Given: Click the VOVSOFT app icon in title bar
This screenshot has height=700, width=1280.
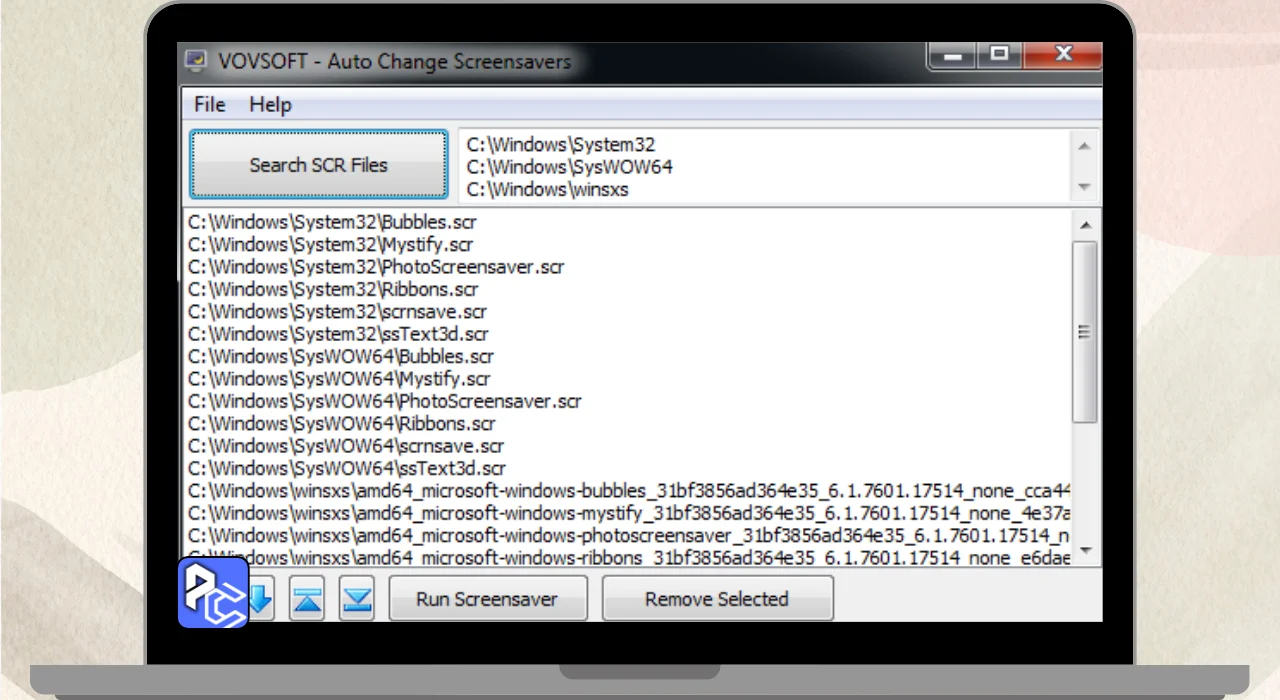Looking at the screenshot, I should pos(196,61).
